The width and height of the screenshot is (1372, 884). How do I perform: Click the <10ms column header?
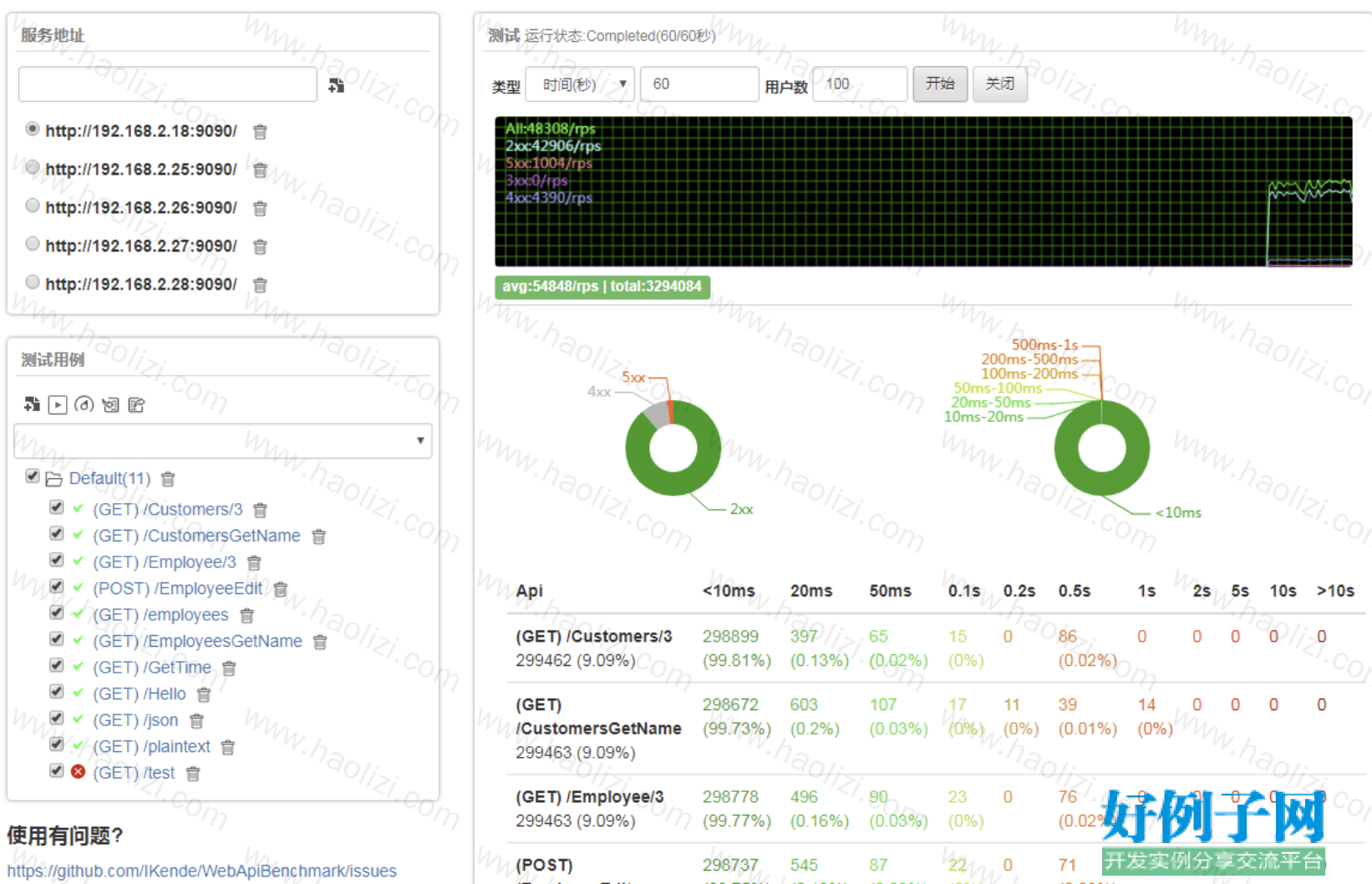[729, 591]
